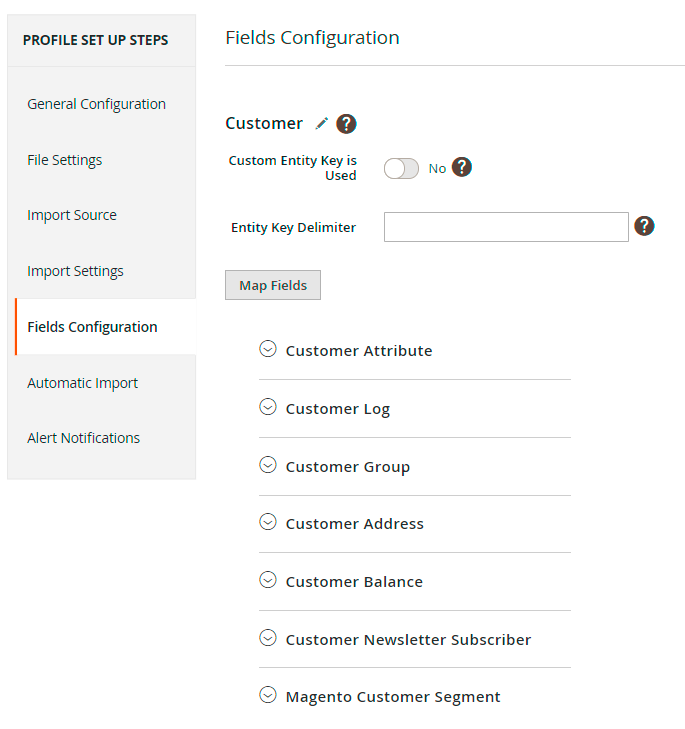Go to the File Settings step
Viewport: 685px width, 729px height.
point(64,160)
